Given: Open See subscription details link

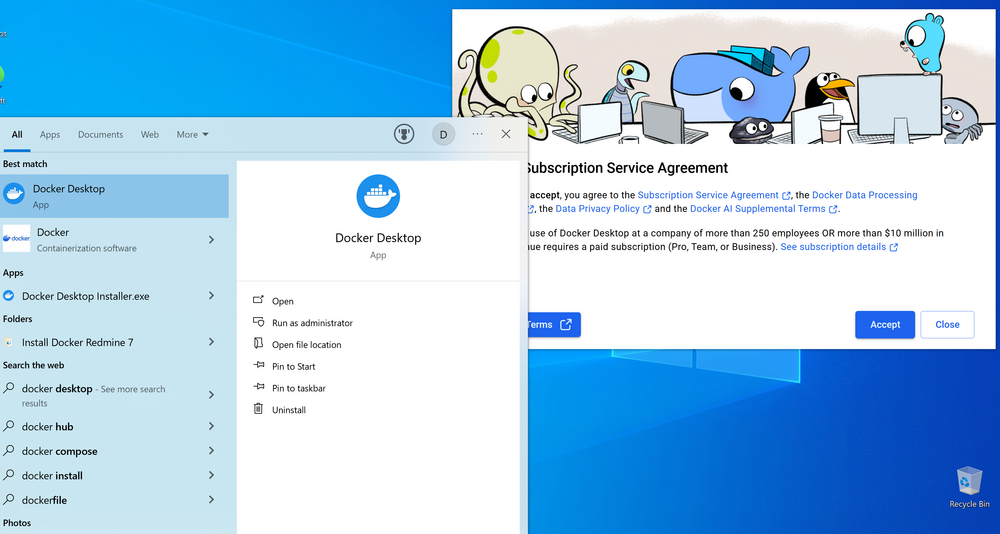Looking at the screenshot, I should [833, 247].
